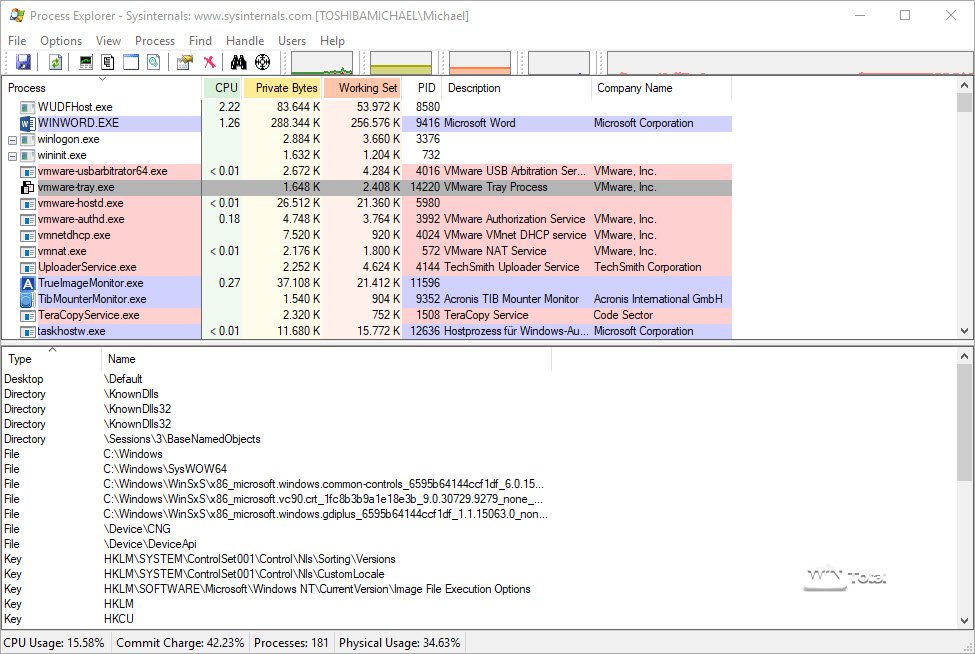Toggle the Show Process Tree toolbar icon

click(x=108, y=62)
